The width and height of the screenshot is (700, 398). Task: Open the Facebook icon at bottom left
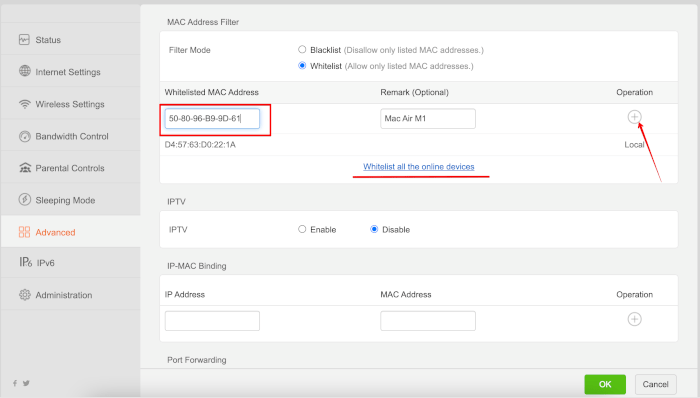click(x=15, y=383)
